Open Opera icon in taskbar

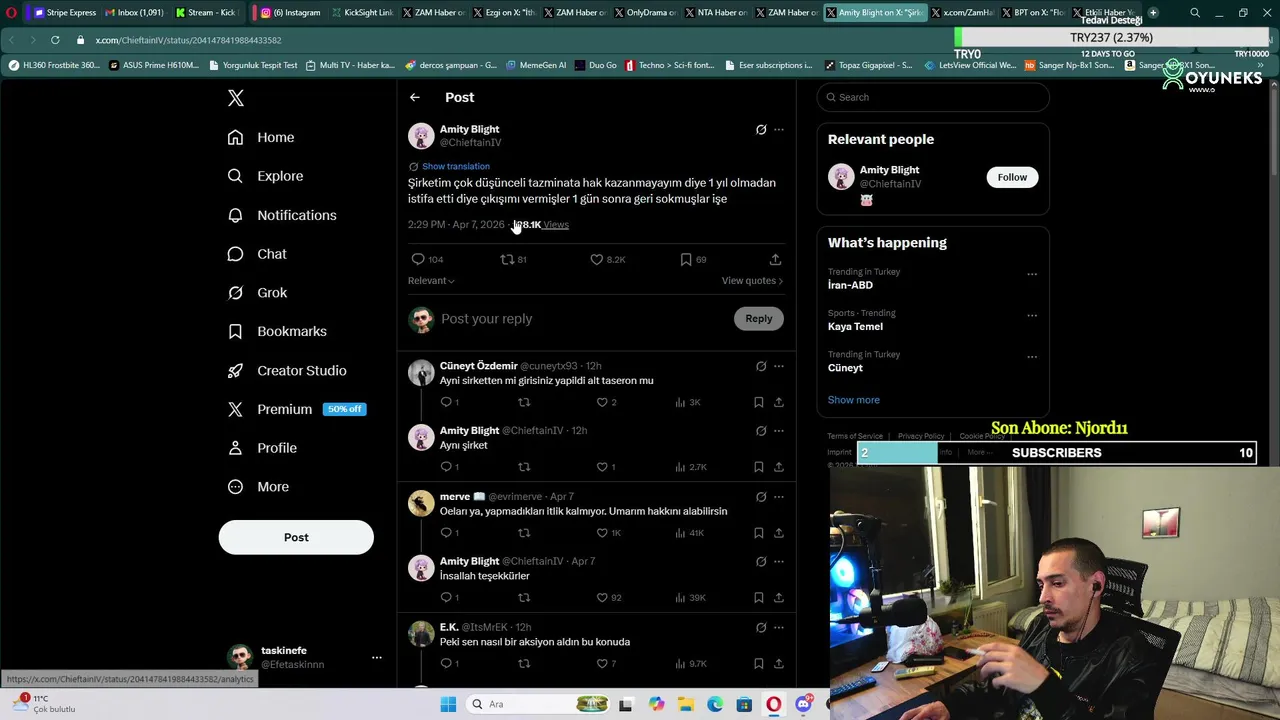coord(774,704)
